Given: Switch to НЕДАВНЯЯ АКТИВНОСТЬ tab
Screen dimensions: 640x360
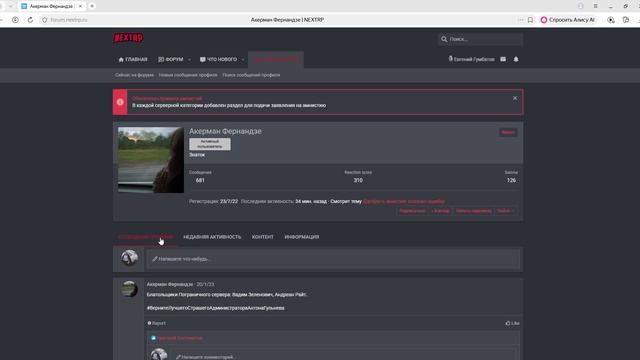Looking at the screenshot, I should [x=212, y=237].
